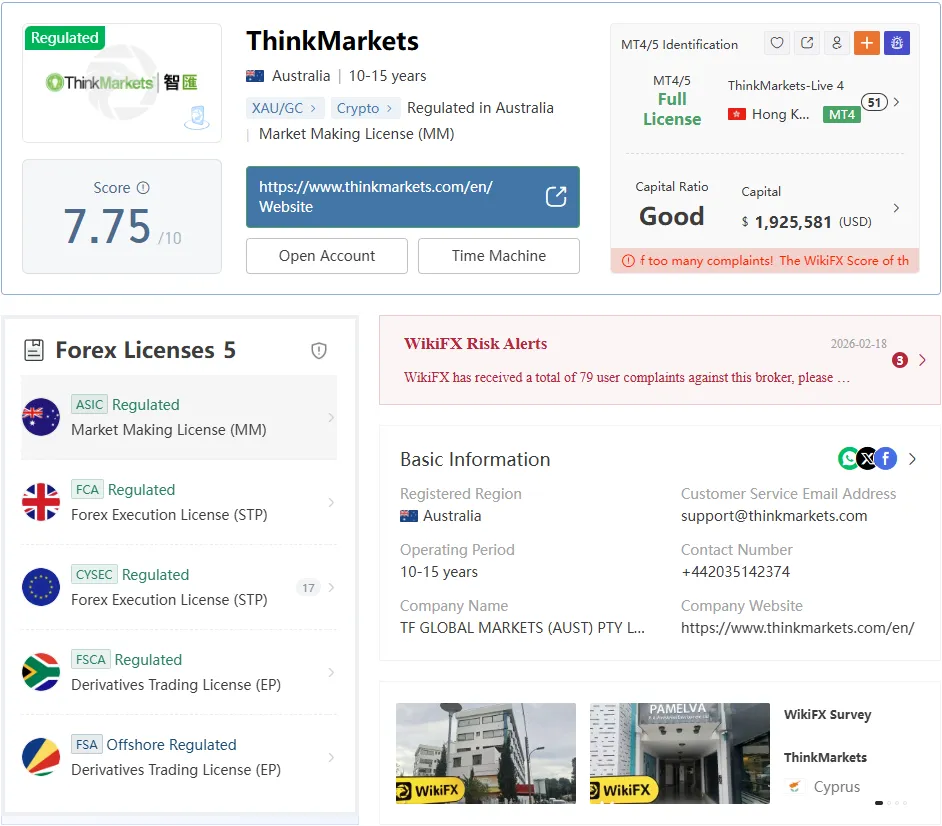Click the red 3 alerts badge

pos(899,360)
